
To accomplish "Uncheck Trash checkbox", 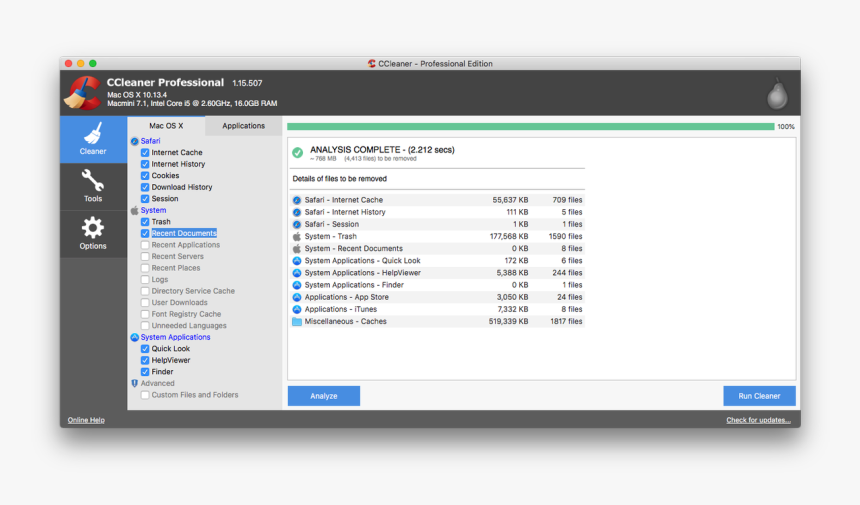I will pyautogui.click(x=145, y=222).
